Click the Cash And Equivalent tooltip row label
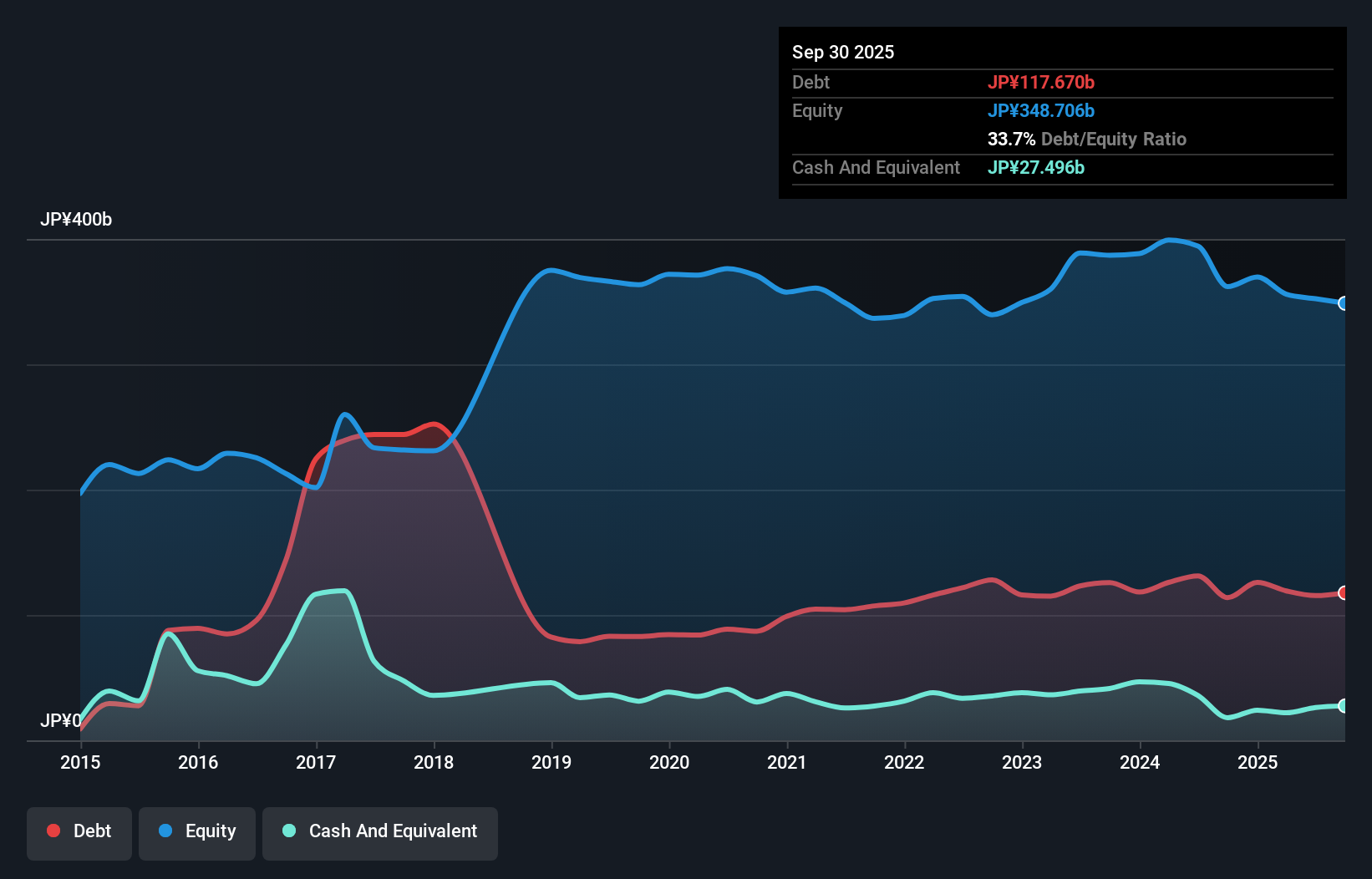This screenshot has height=879, width=1372. tap(876, 167)
